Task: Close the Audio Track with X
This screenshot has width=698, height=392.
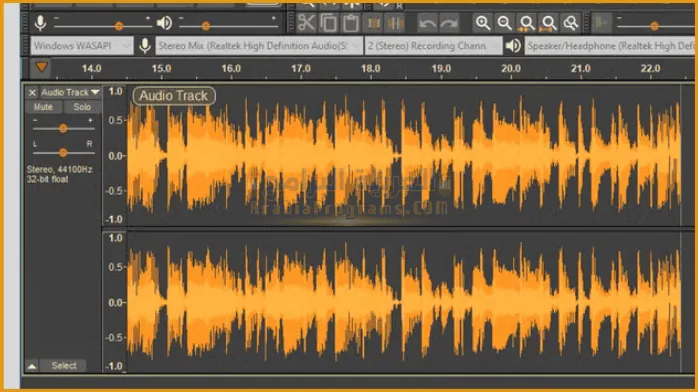Action: (32, 93)
